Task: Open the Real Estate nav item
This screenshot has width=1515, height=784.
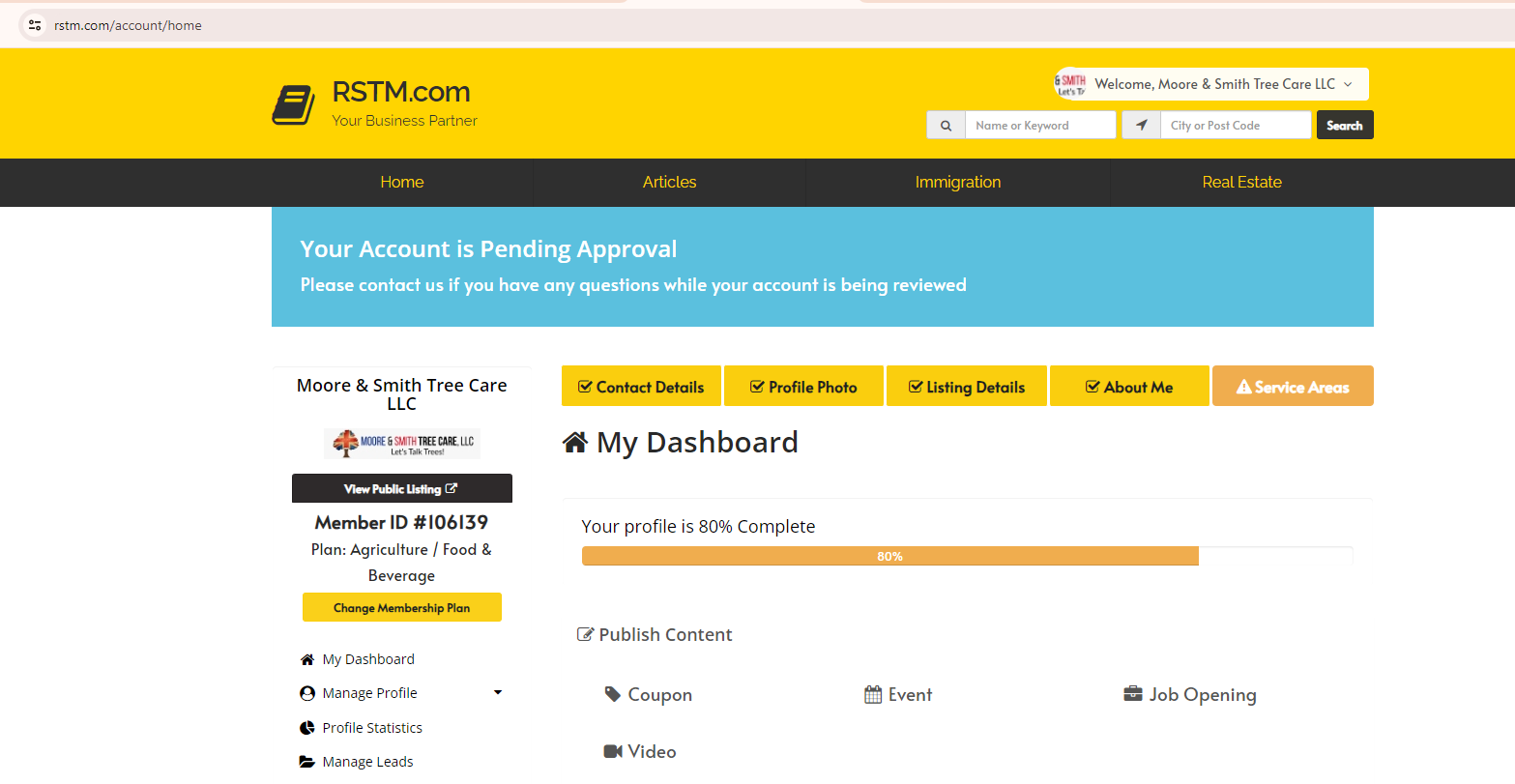Action: click(x=1241, y=182)
